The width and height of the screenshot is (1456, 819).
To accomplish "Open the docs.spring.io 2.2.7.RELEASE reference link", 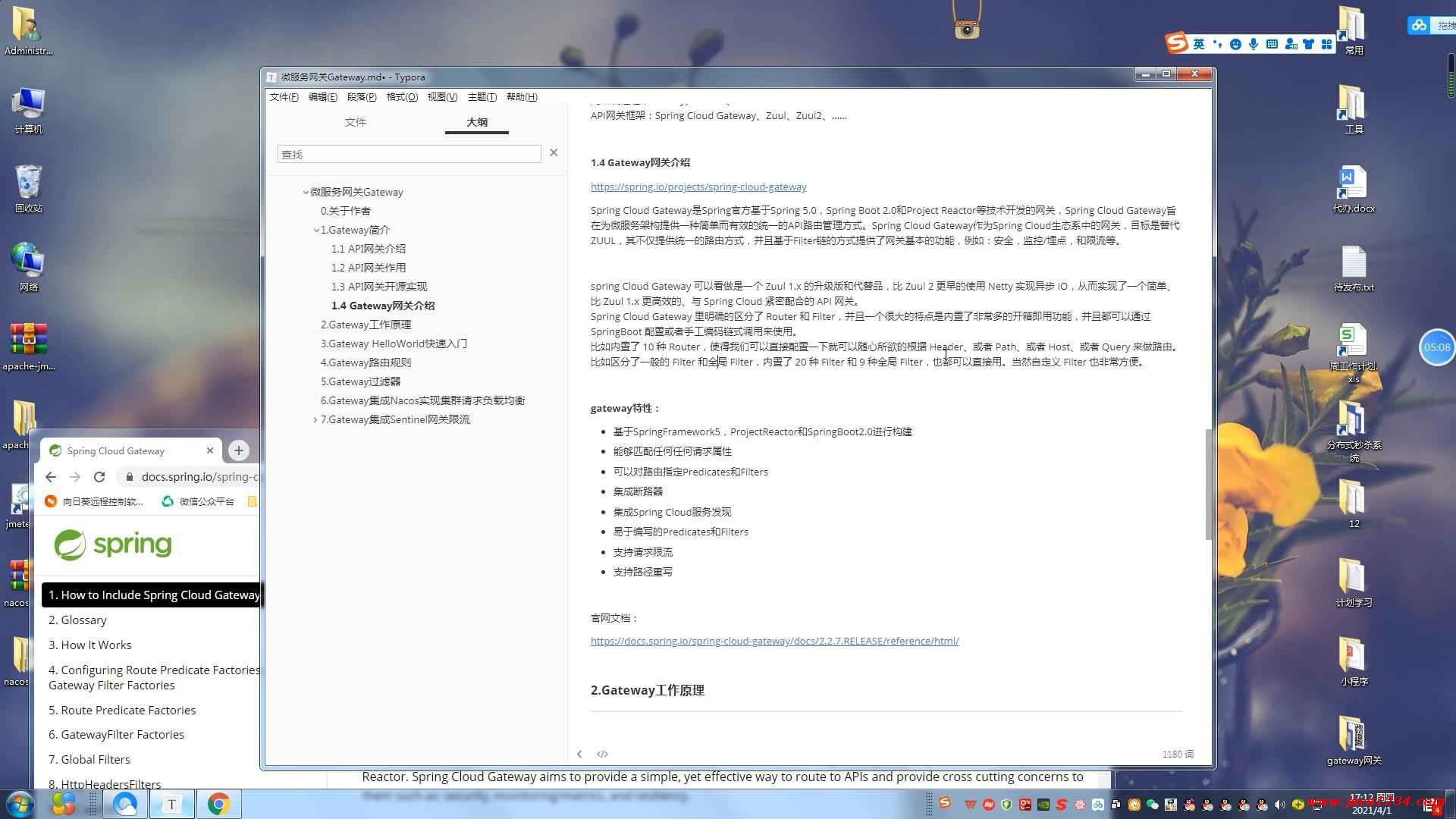I will [774, 641].
